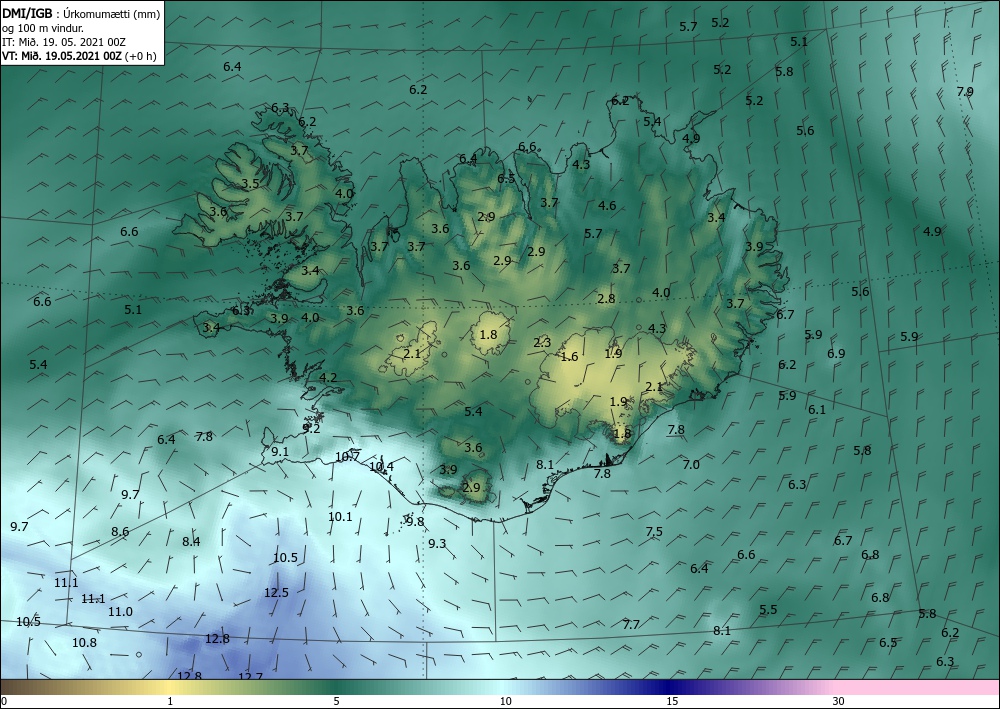Click the map value 4.6

(607, 205)
